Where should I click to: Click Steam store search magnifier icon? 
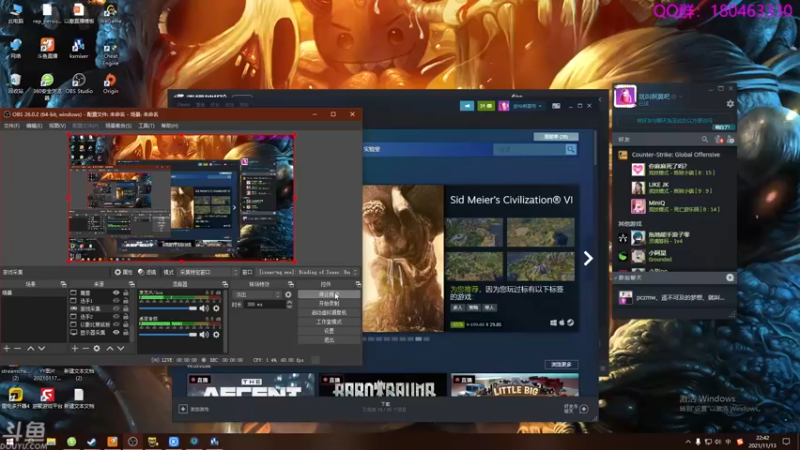coord(571,149)
